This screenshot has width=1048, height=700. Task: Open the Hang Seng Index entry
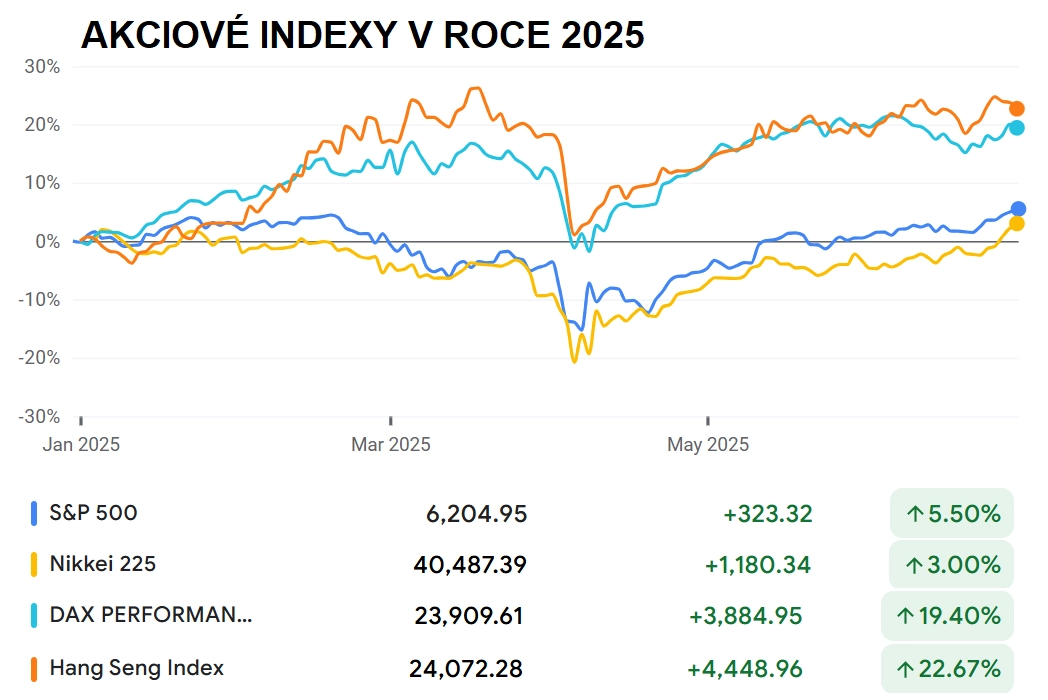click(x=136, y=668)
